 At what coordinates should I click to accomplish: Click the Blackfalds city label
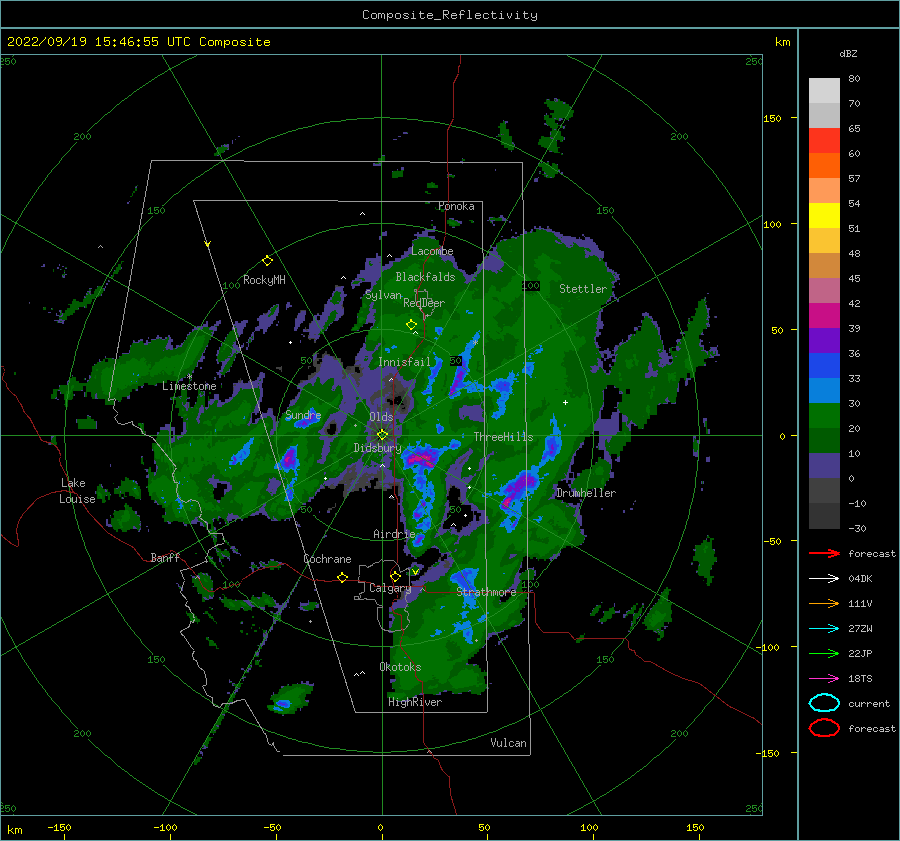425,277
